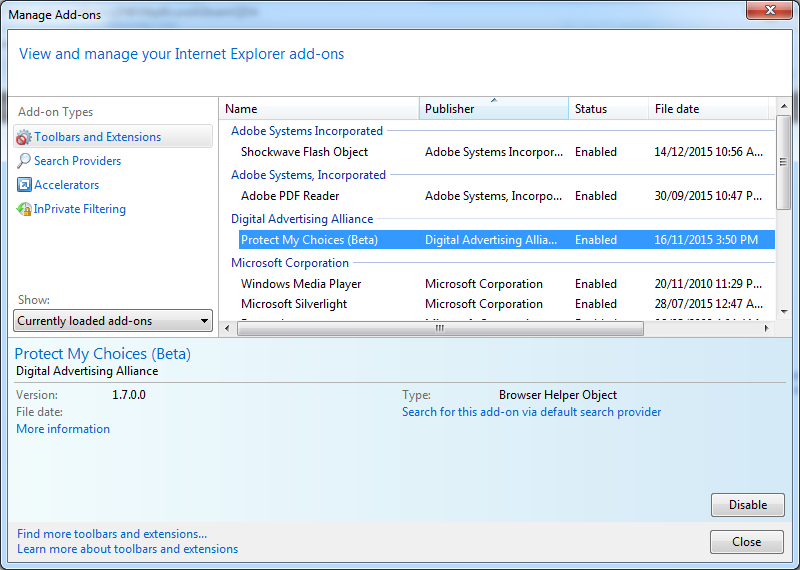This screenshot has height=570, width=800.
Task: Open the More information link
Action: click(63, 429)
